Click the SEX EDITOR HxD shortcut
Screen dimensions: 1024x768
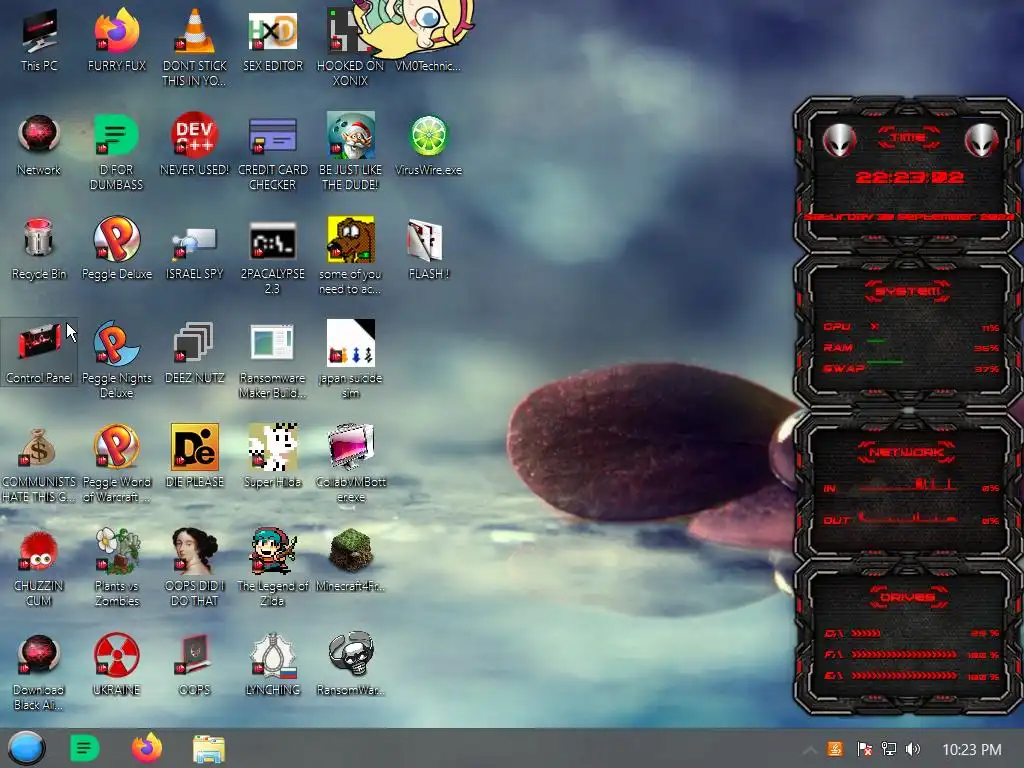pos(272,40)
